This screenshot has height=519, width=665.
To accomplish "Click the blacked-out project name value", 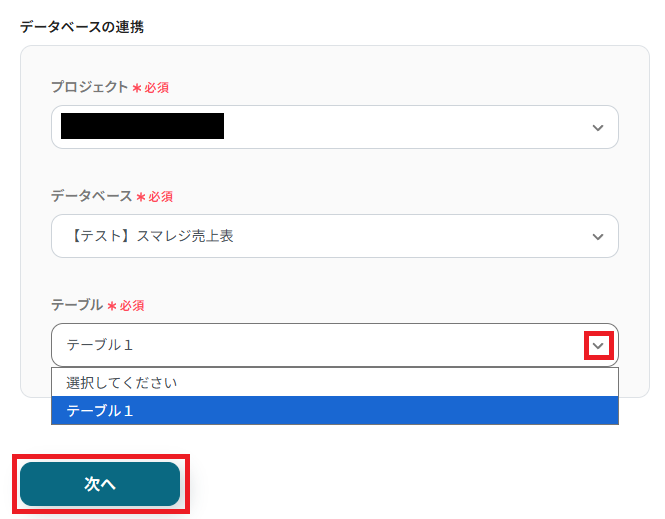I will point(142,126).
